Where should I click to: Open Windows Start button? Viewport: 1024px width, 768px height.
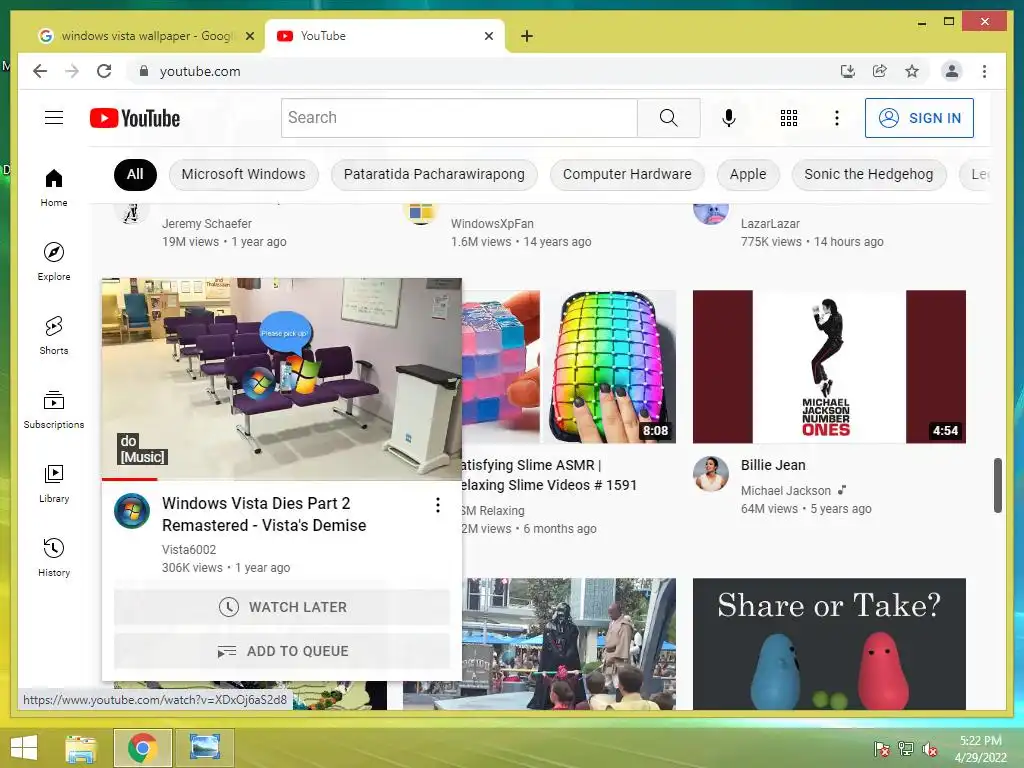pyautogui.click(x=24, y=748)
